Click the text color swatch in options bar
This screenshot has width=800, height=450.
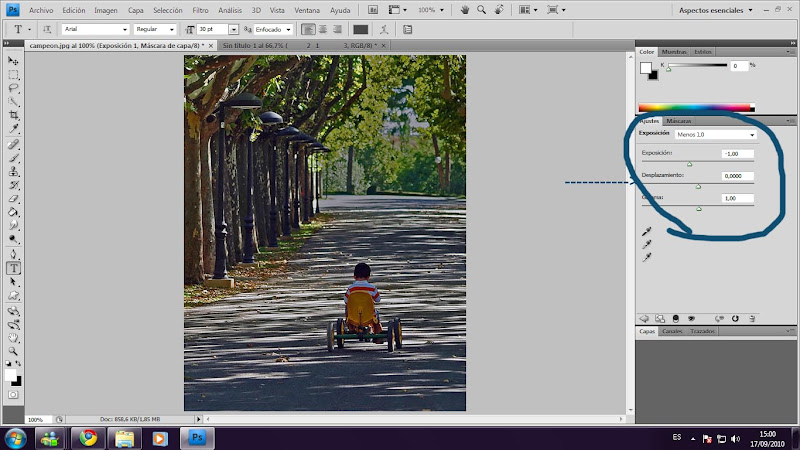tap(360, 30)
